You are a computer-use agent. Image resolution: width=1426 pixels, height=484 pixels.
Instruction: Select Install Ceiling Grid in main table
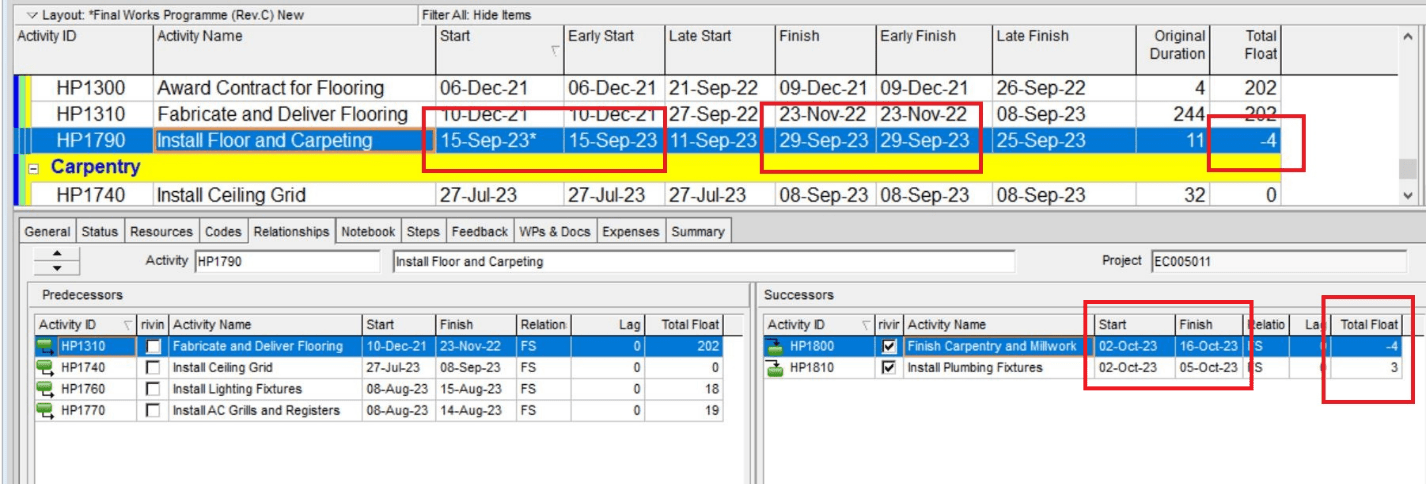pyautogui.click(x=231, y=195)
